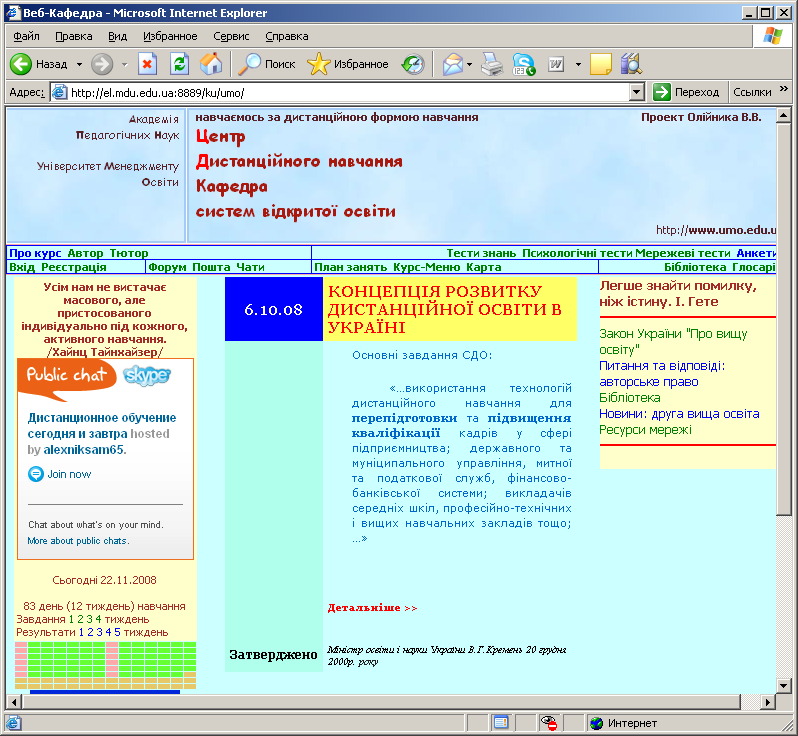The image size is (798, 736).
Task: Click vertical scrollbar down arrow
Action: tap(784, 686)
